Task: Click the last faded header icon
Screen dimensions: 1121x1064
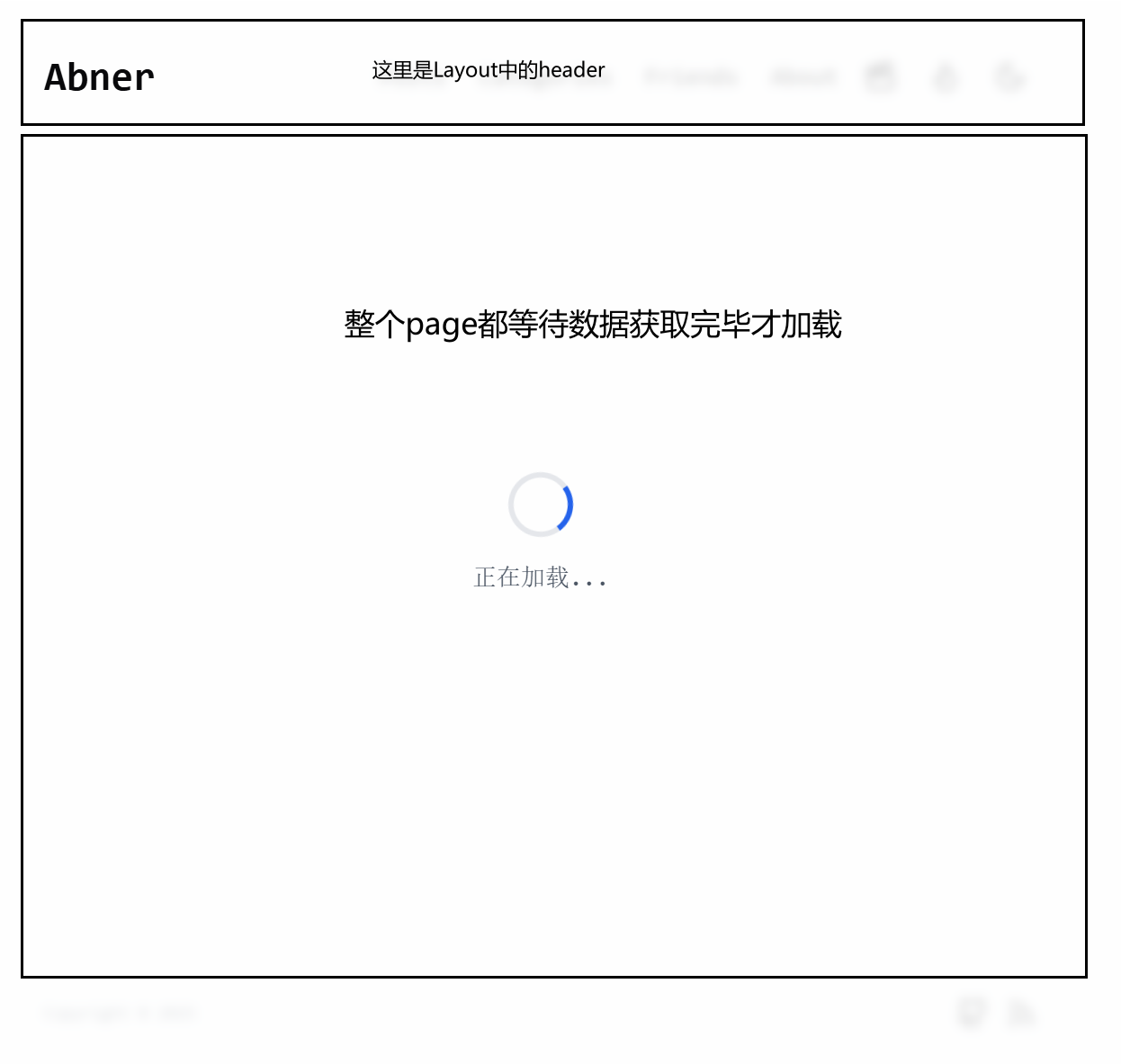Action: tap(1009, 77)
